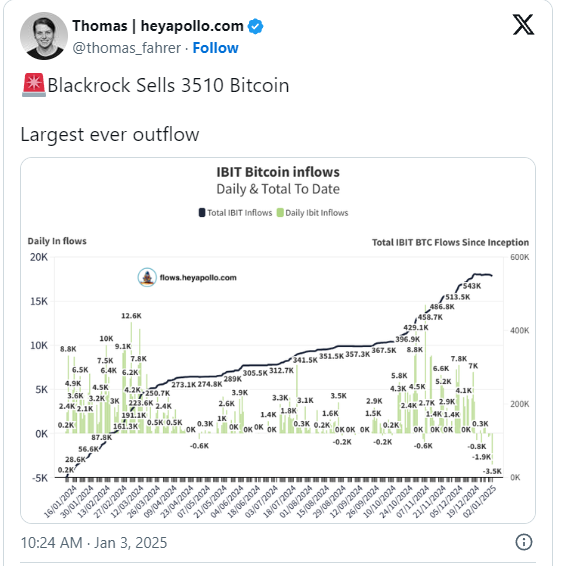Click the -3.5K outflow data label
Screen dimensions: 578x566
point(492,471)
